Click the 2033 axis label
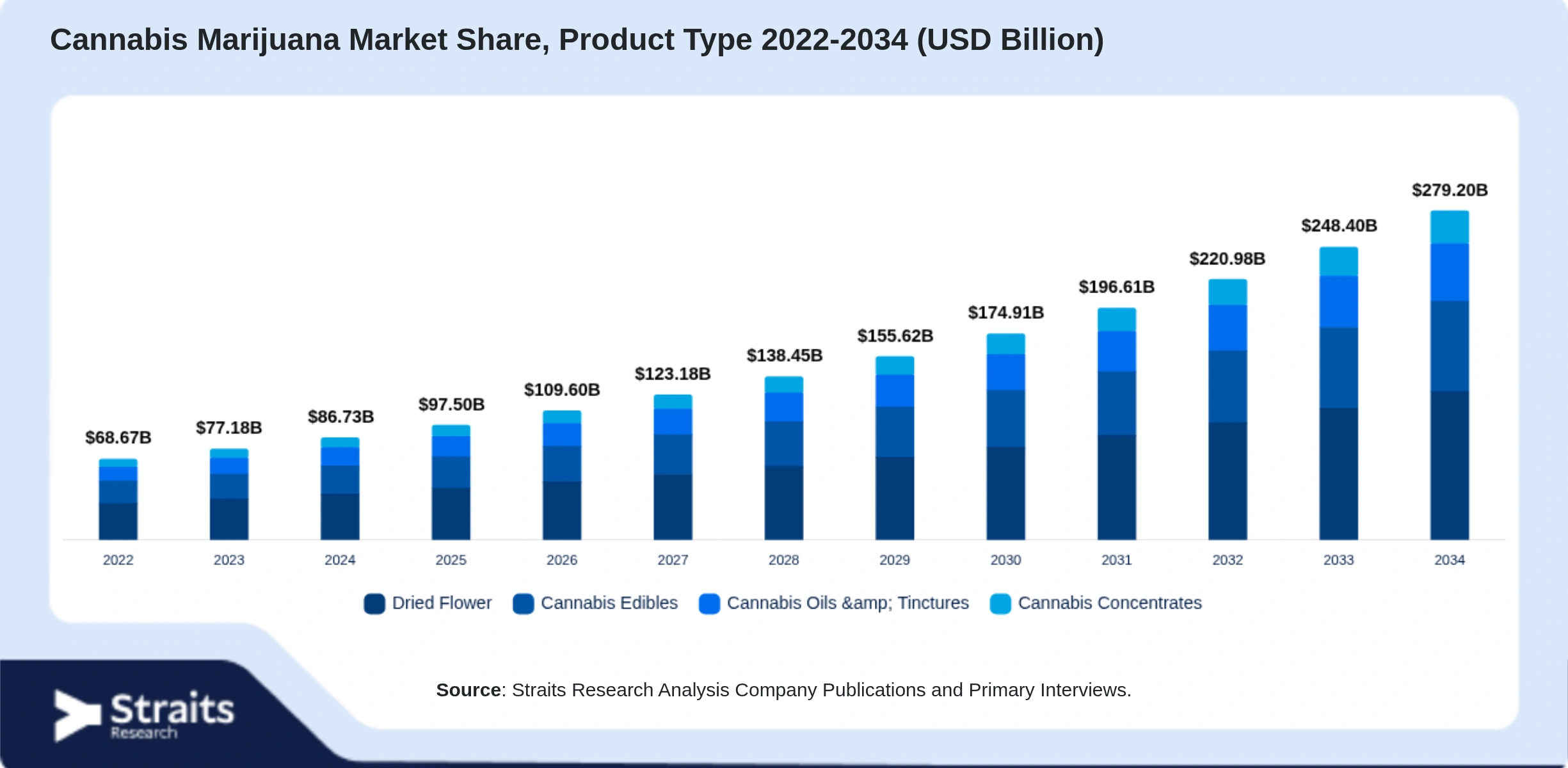 tap(1339, 560)
